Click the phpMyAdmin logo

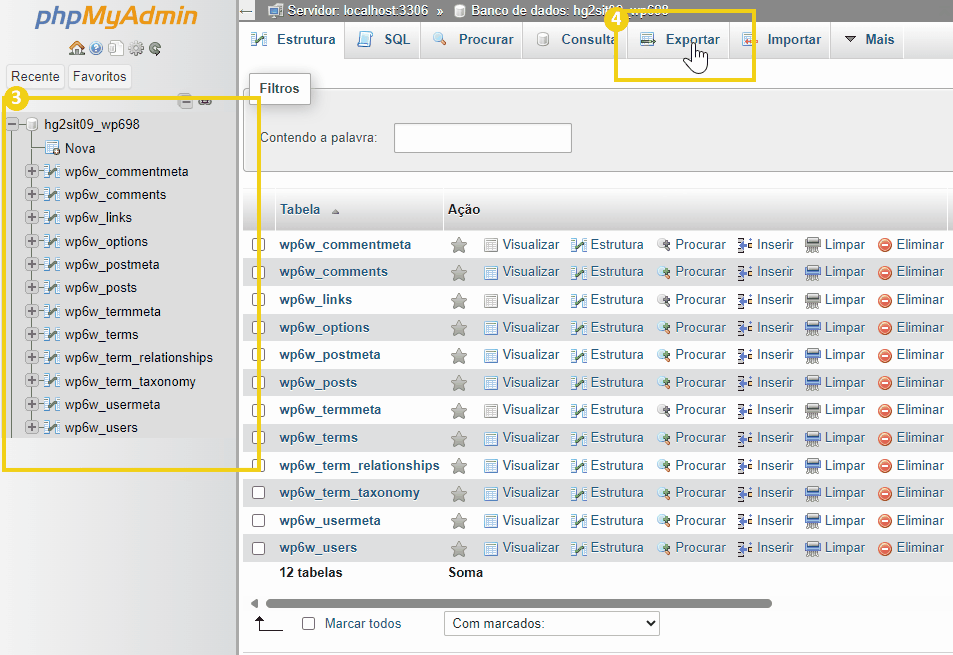pyautogui.click(x=117, y=17)
